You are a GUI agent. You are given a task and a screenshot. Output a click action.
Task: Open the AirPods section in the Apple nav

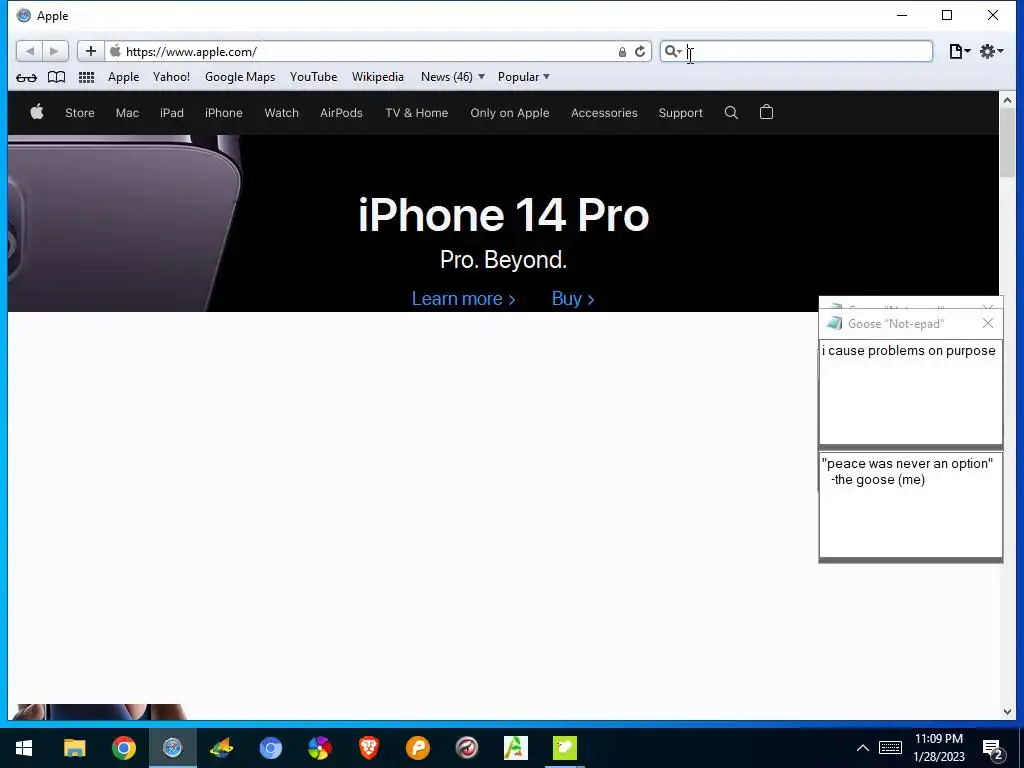[x=341, y=113]
